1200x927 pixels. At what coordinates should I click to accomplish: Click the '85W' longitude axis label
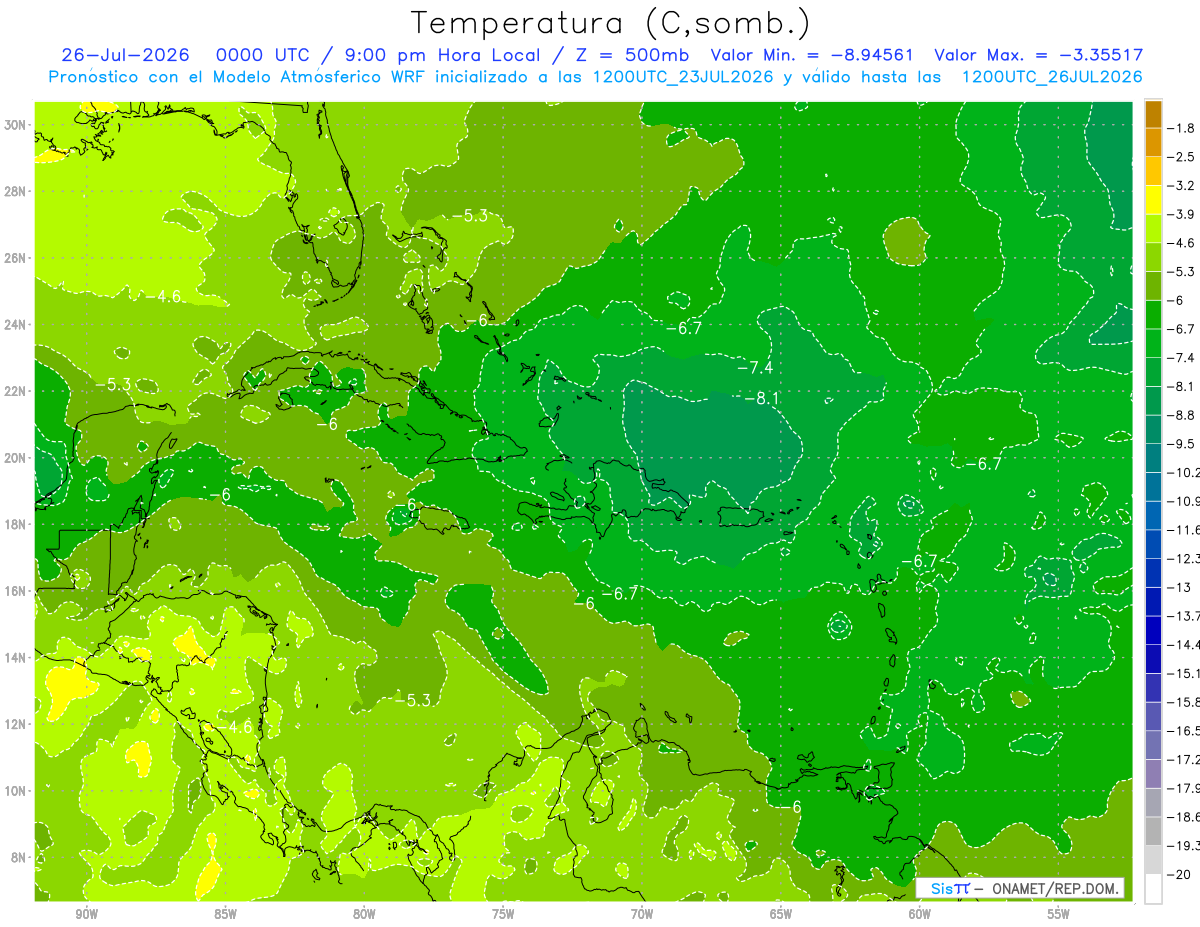tap(225, 913)
